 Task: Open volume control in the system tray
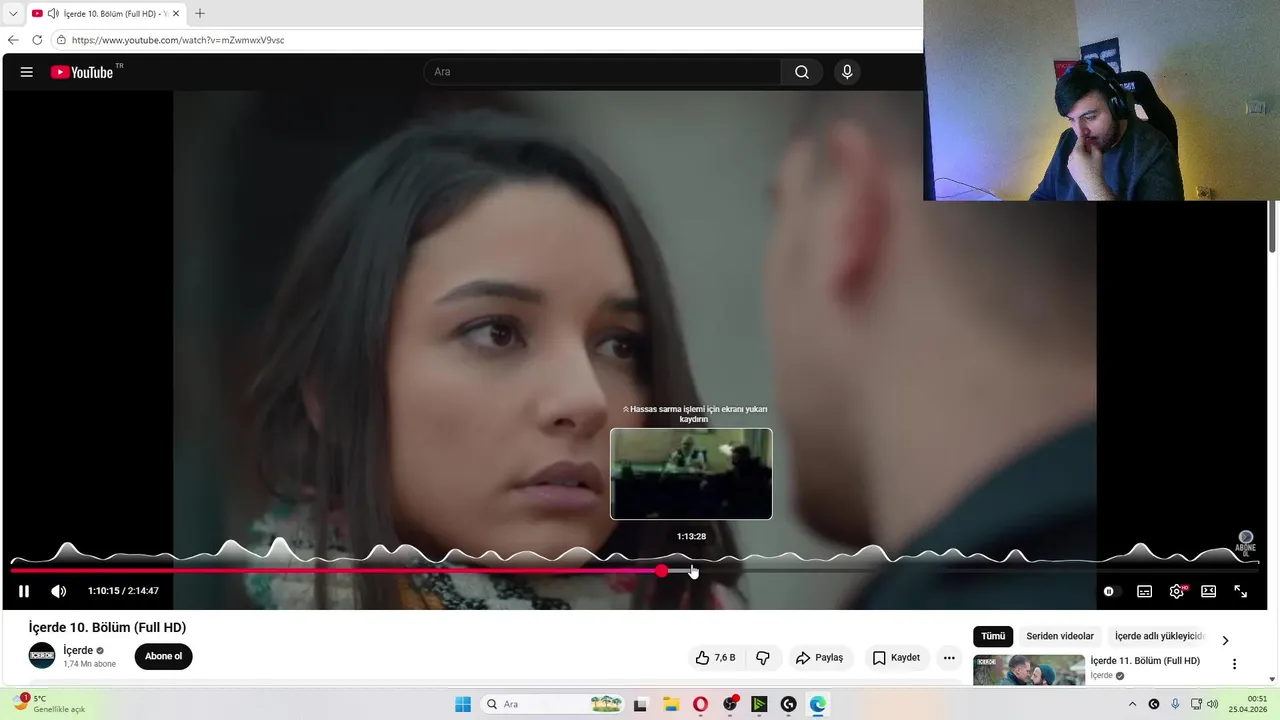(x=1214, y=704)
